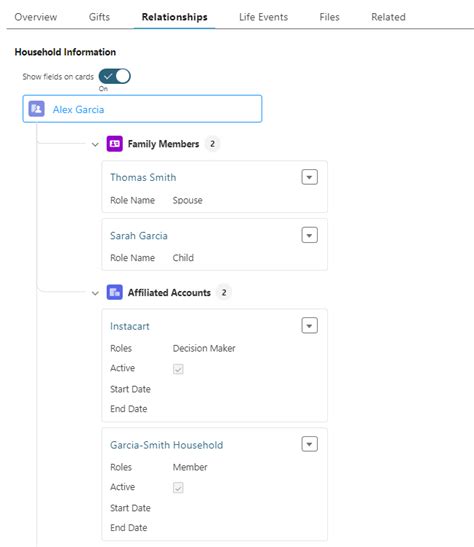The width and height of the screenshot is (474, 547).
Task: Click the Active checkbox under Instacart
Action: click(178, 369)
